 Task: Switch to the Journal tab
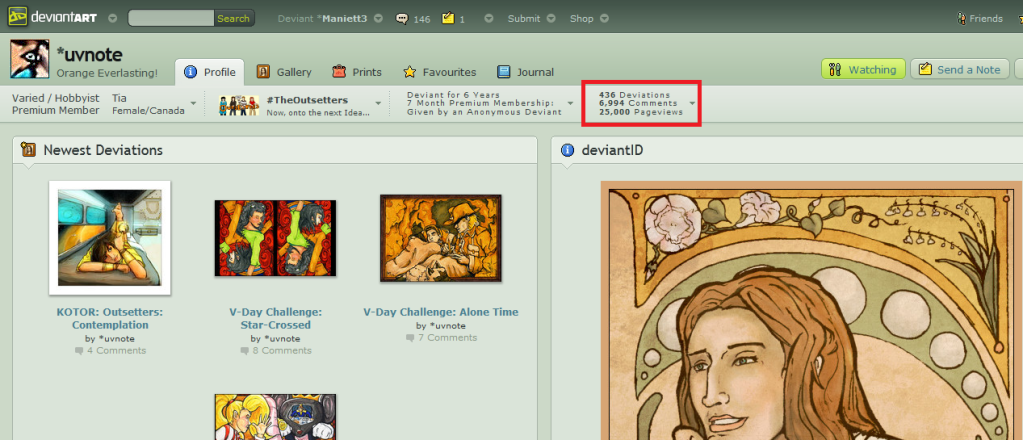[x=525, y=72]
